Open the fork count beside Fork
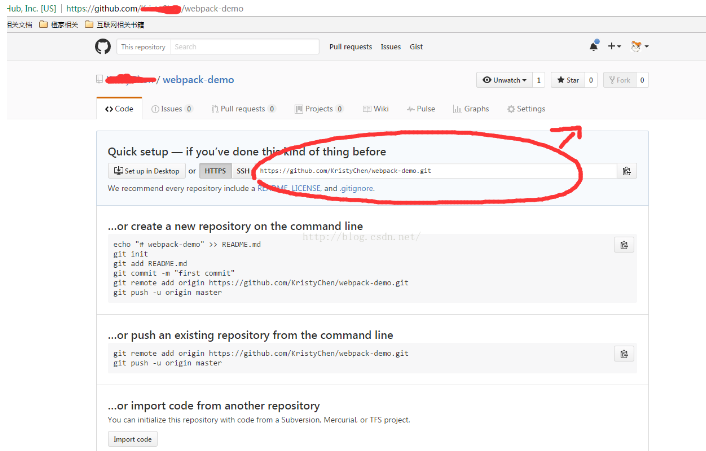This screenshot has width=706, height=451. (642, 80)
